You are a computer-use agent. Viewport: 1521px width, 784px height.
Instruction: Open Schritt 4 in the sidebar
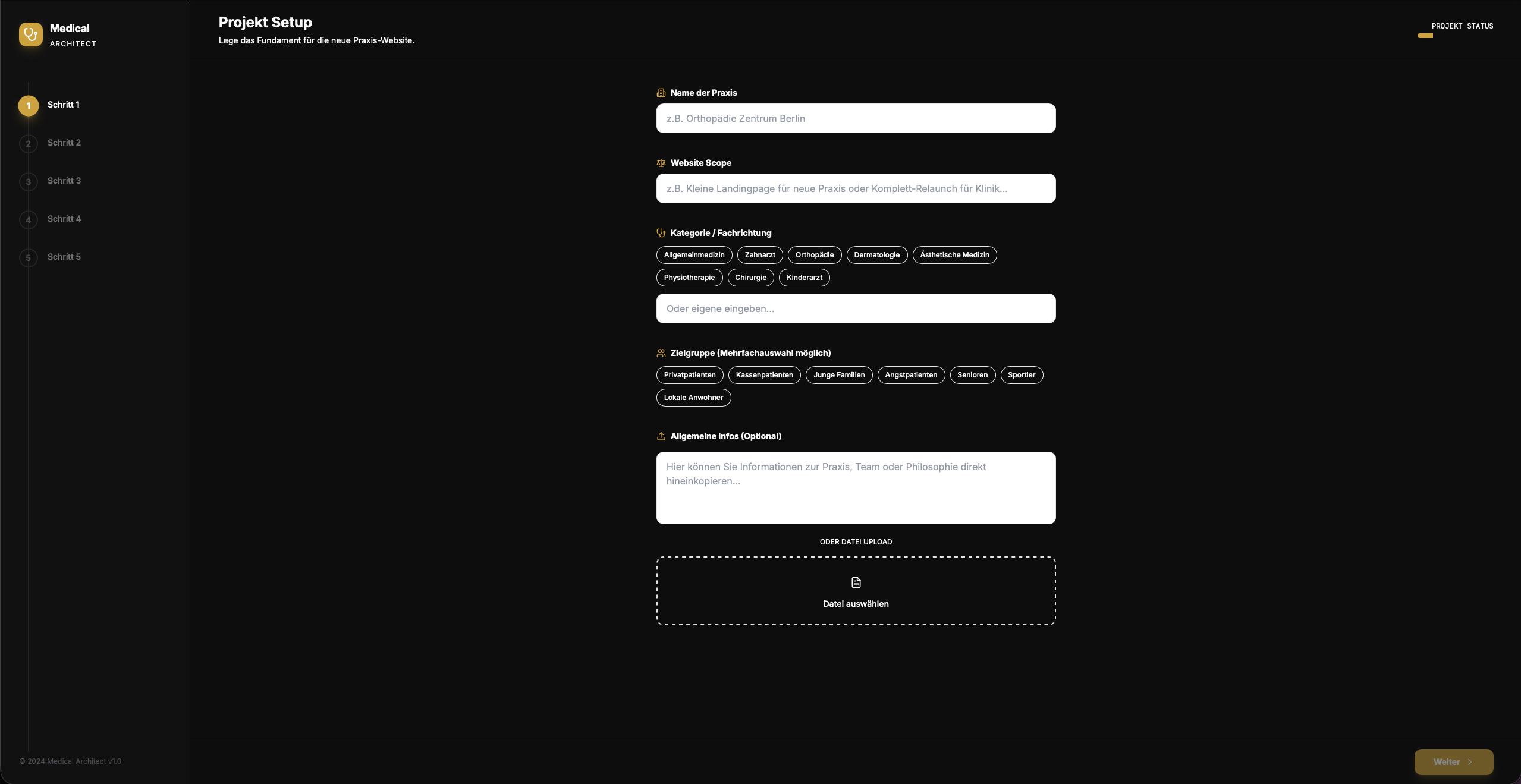pos(64,219)
